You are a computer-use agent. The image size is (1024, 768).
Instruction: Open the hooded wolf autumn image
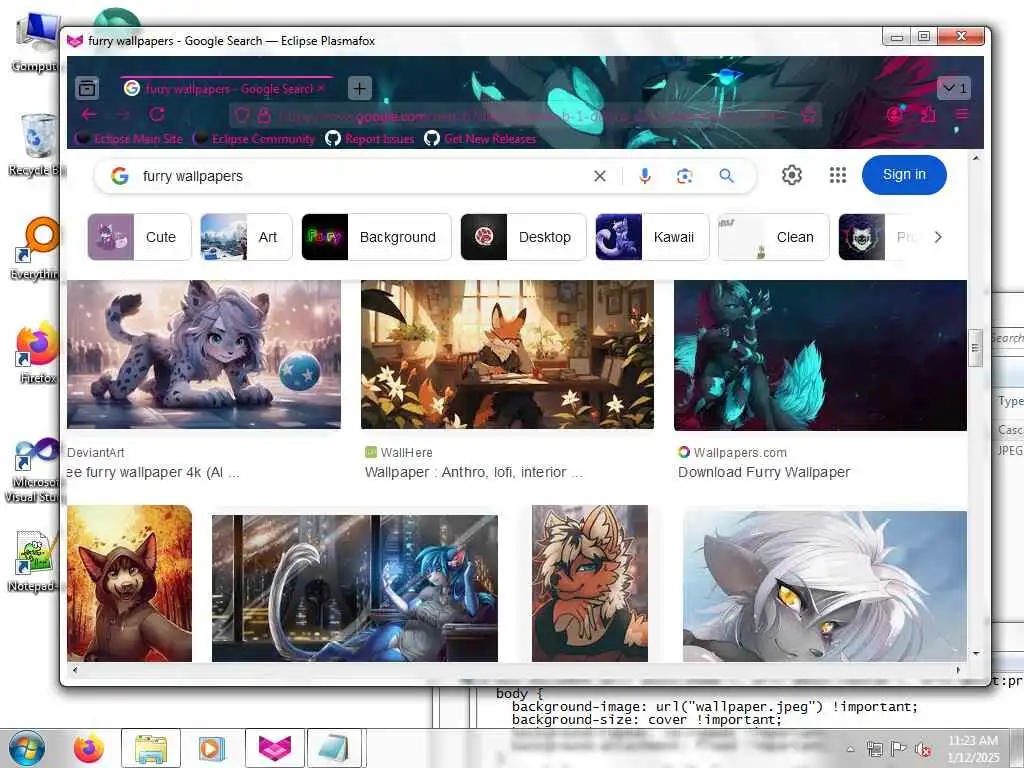tap(129, 583)
